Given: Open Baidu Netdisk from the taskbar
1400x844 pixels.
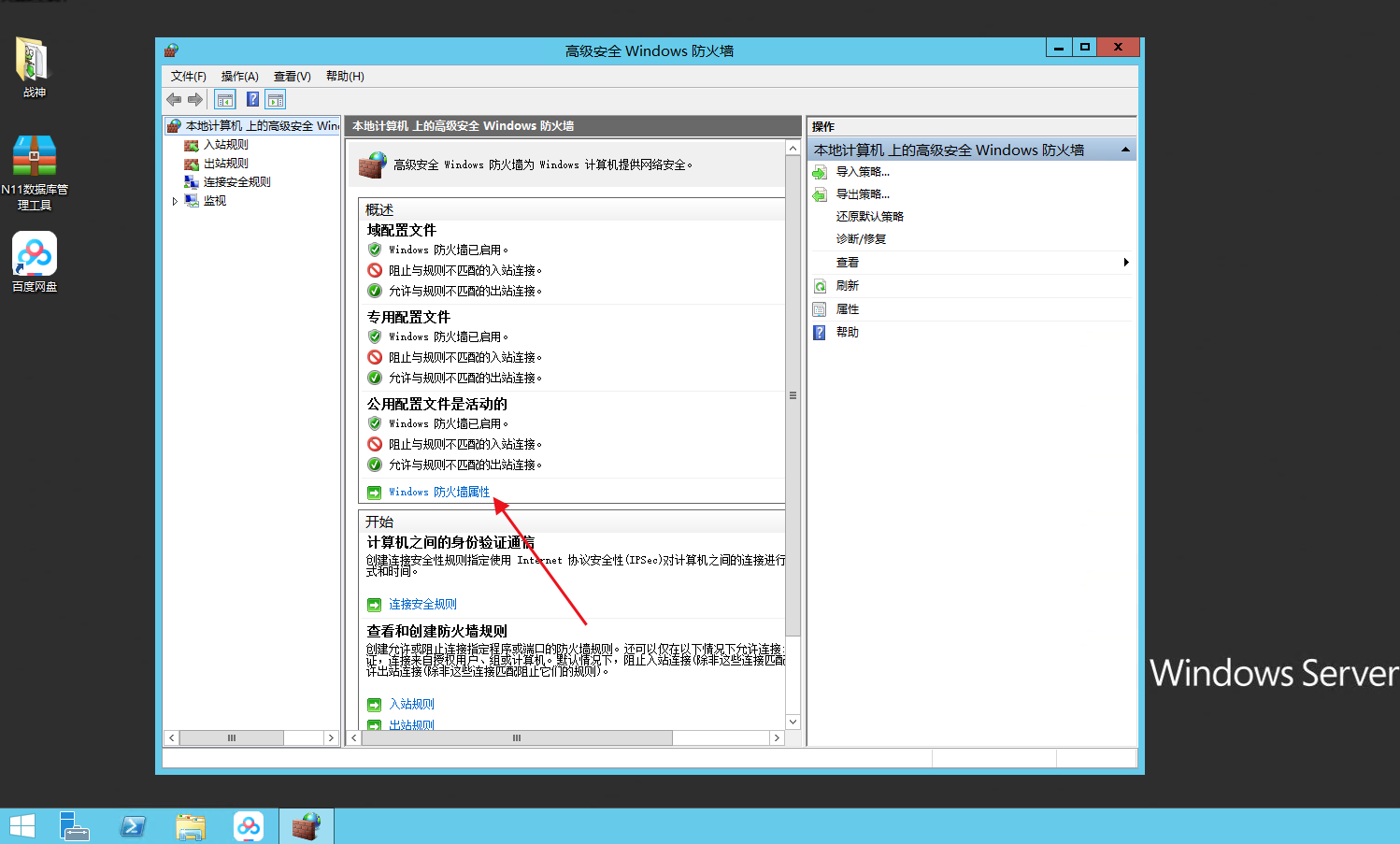Looking at the screenshot, I should (x=249, y=827).
